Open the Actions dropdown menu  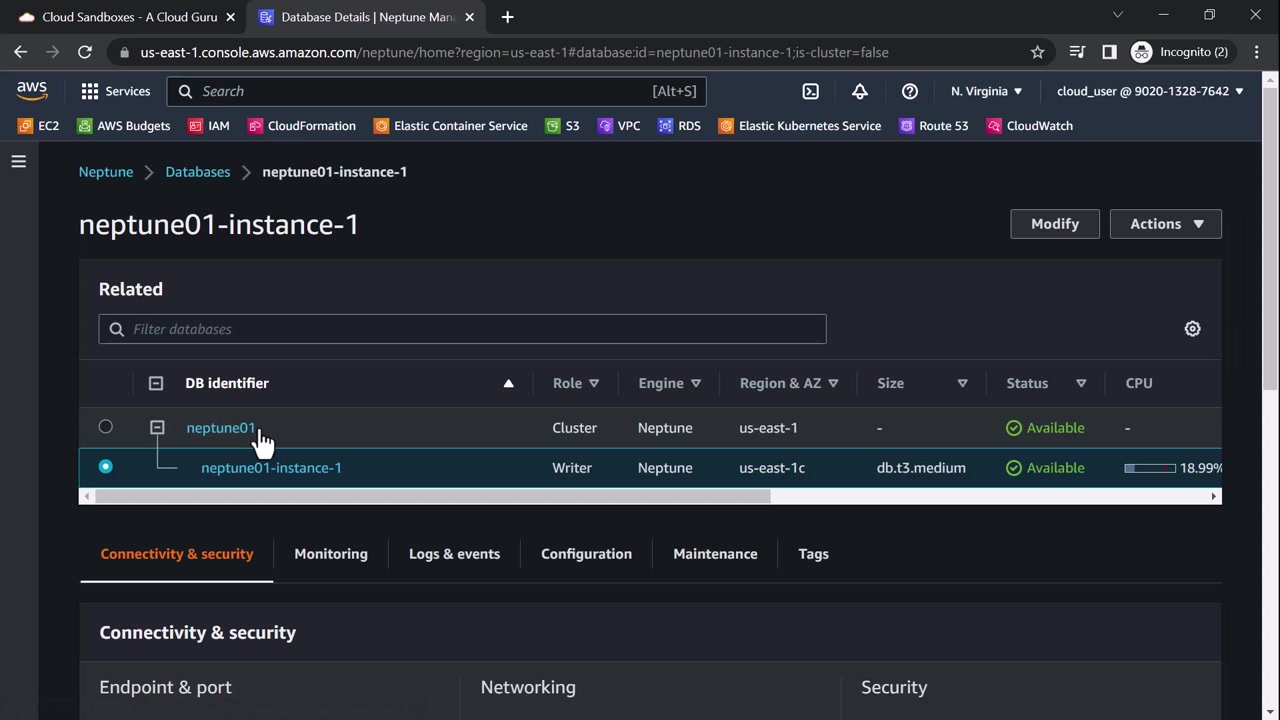[x=1165, y=224]
